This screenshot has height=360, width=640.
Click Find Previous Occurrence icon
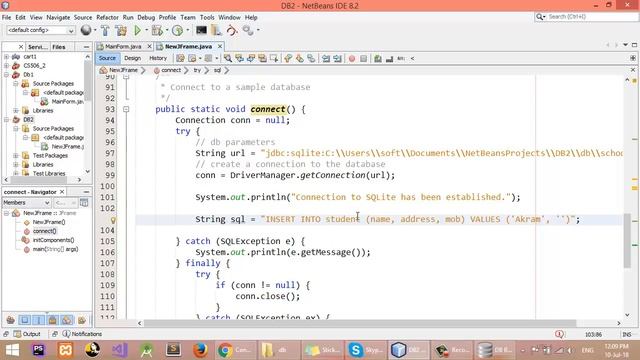[x=239, y=58]
